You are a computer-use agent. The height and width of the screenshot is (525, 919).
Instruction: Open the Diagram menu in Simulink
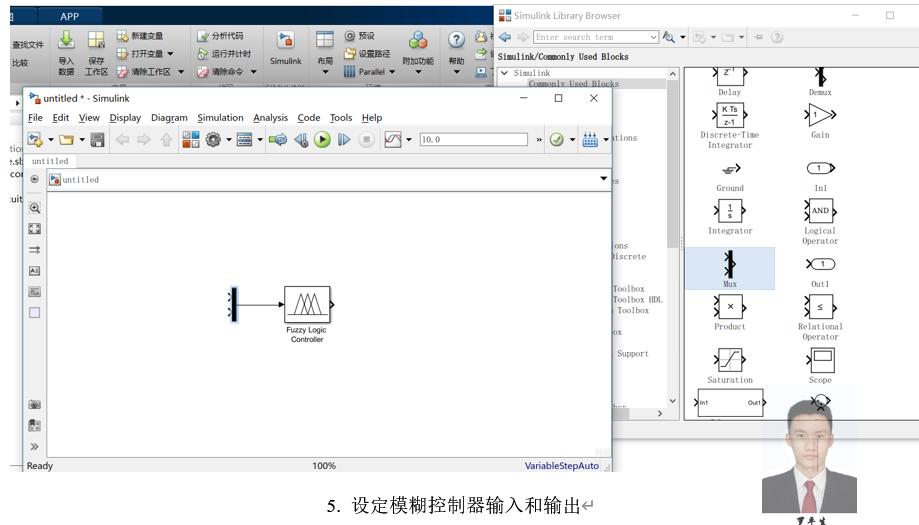169,118
